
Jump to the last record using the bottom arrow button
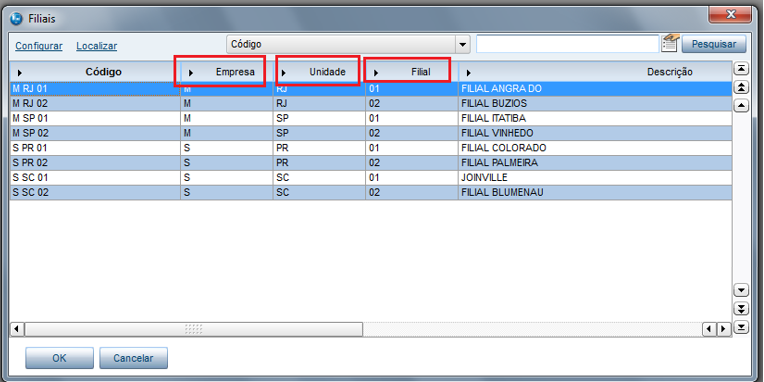(741, 327)
